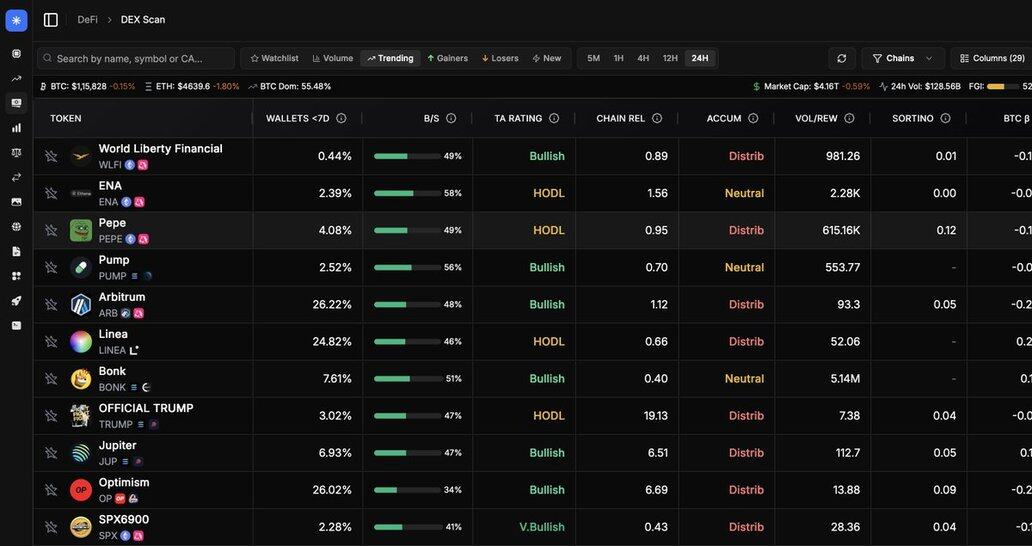Open the image gallery sidebar icon
1032x546 pixels.
16,202
